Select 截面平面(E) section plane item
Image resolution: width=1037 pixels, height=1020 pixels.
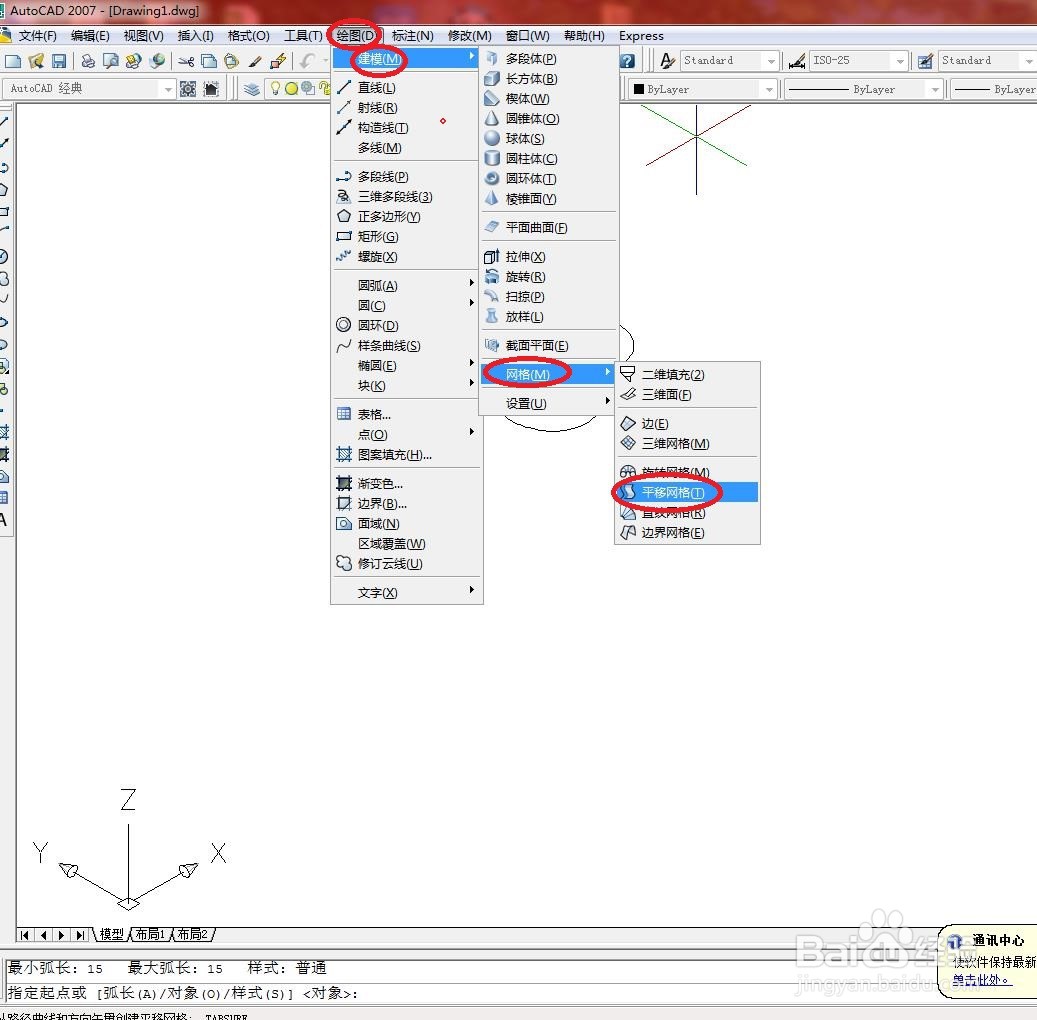pyautogui.click(x=548, y=346)
